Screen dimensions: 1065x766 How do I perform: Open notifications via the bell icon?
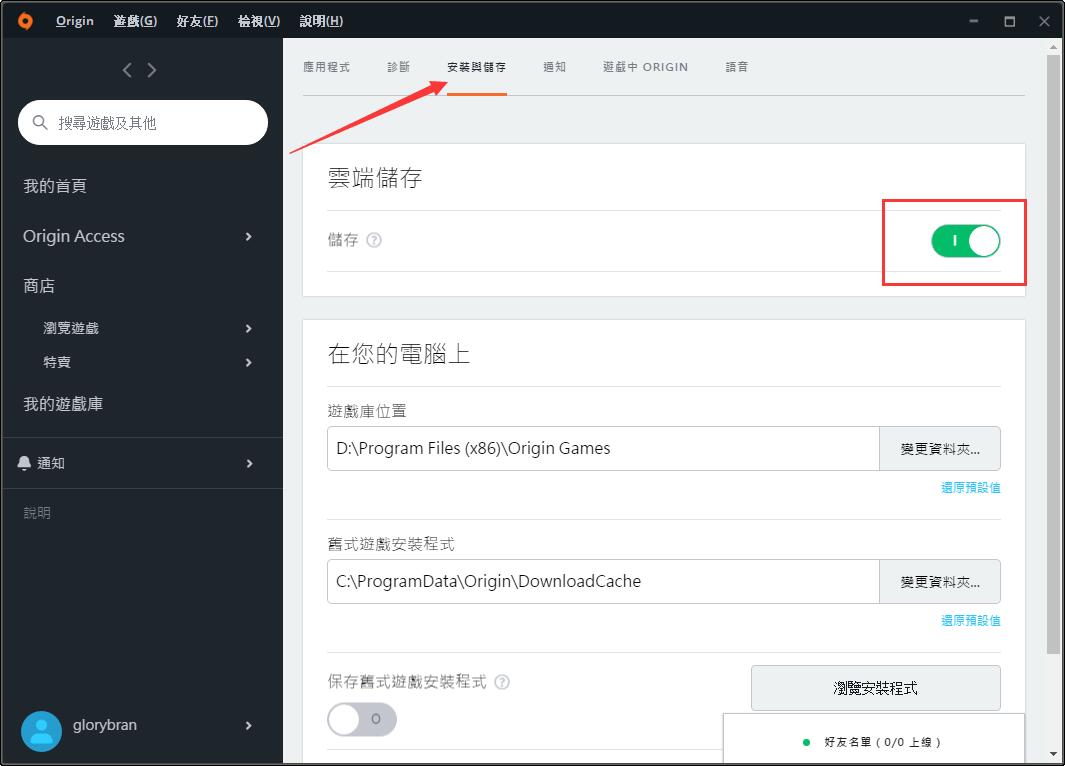[23, 463]
